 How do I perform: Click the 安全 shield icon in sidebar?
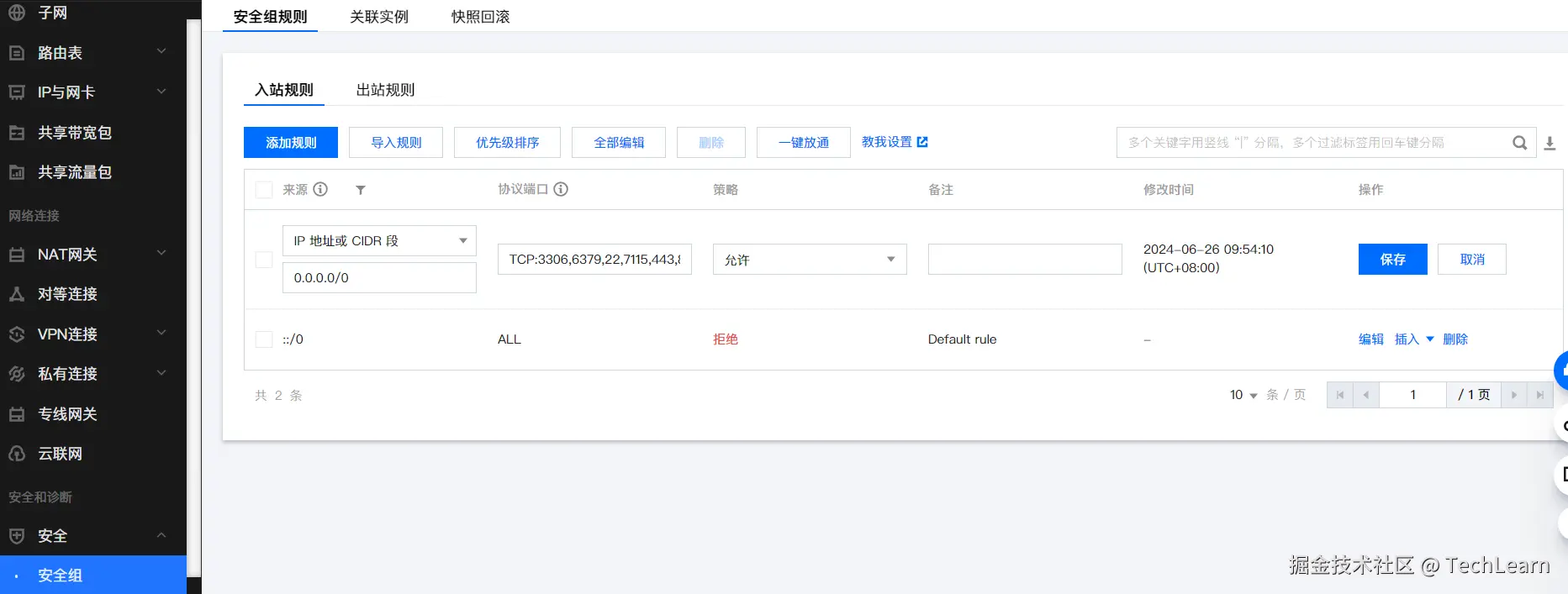tap(17, 536)
